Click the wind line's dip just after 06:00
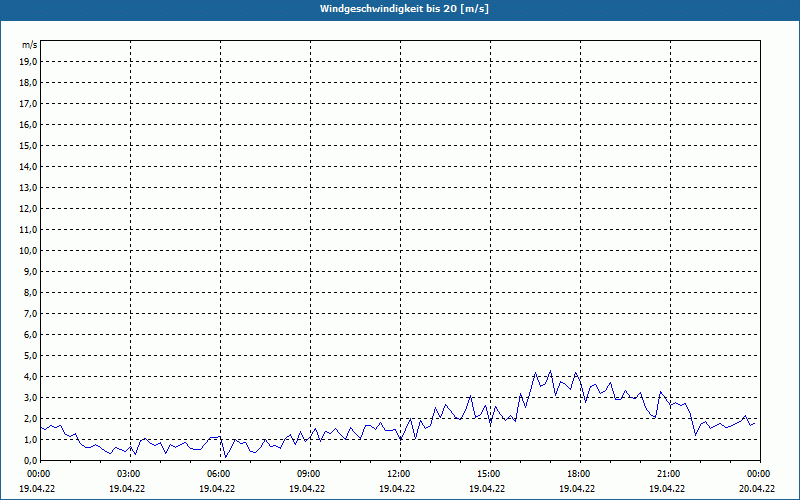This screenshot has height=500, width=800. [226, 456]
